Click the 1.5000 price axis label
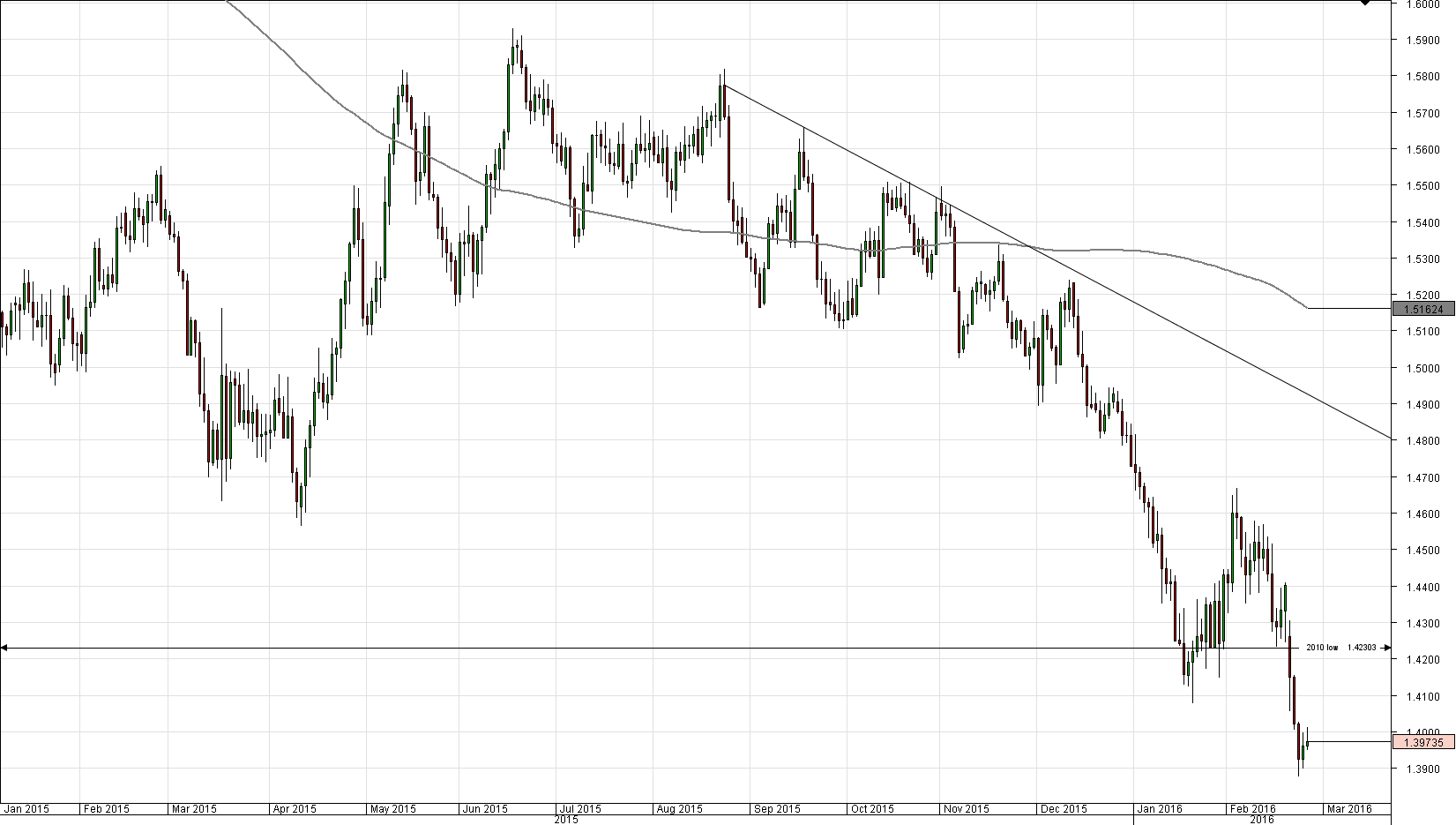The height and width of the screenshot is (825, 1456). pyautogui.click(x=1424, y=368)
